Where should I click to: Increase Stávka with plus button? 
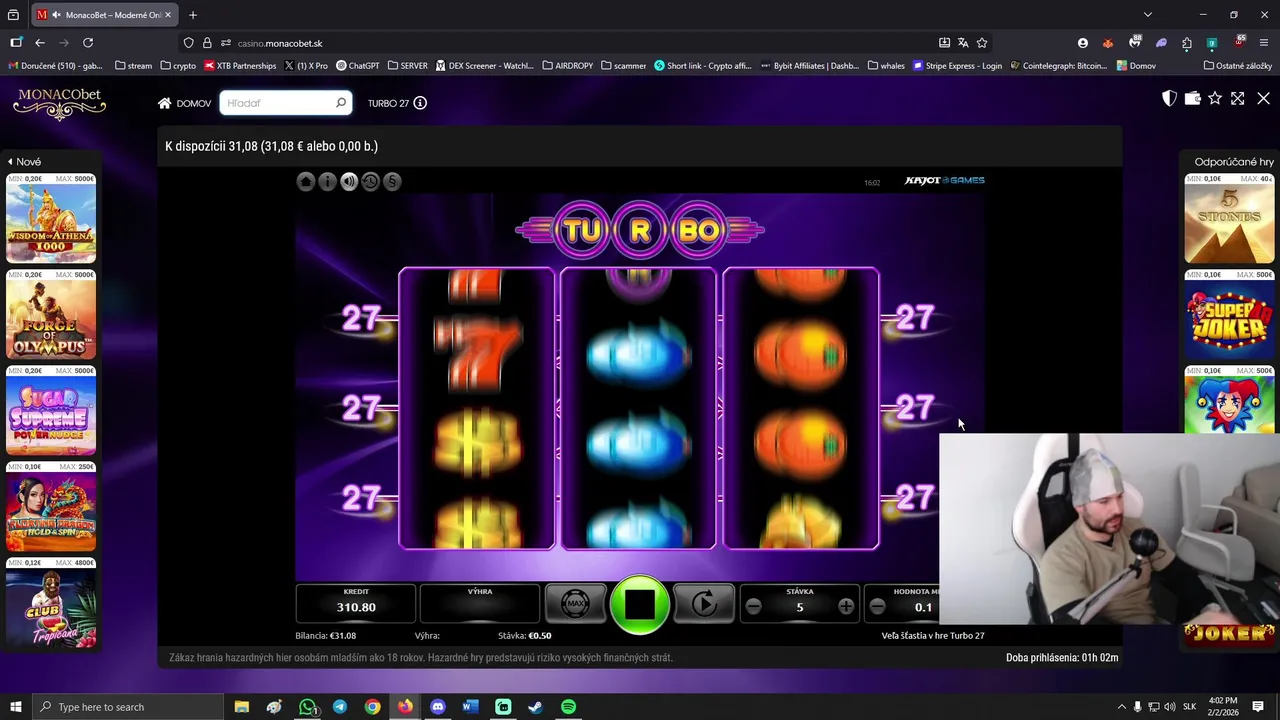tap(846, 607)
